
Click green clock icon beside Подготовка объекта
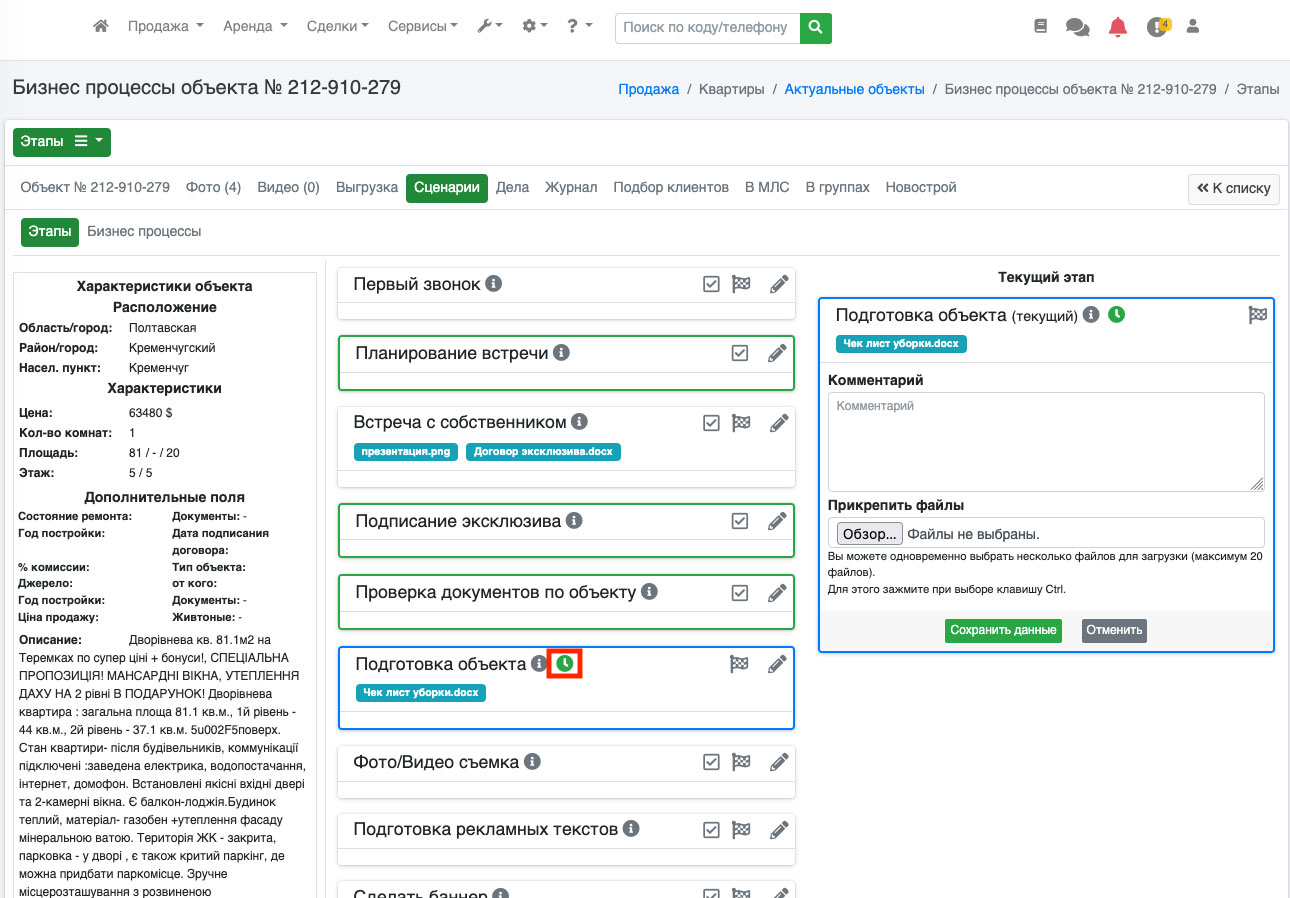point(565,664)
